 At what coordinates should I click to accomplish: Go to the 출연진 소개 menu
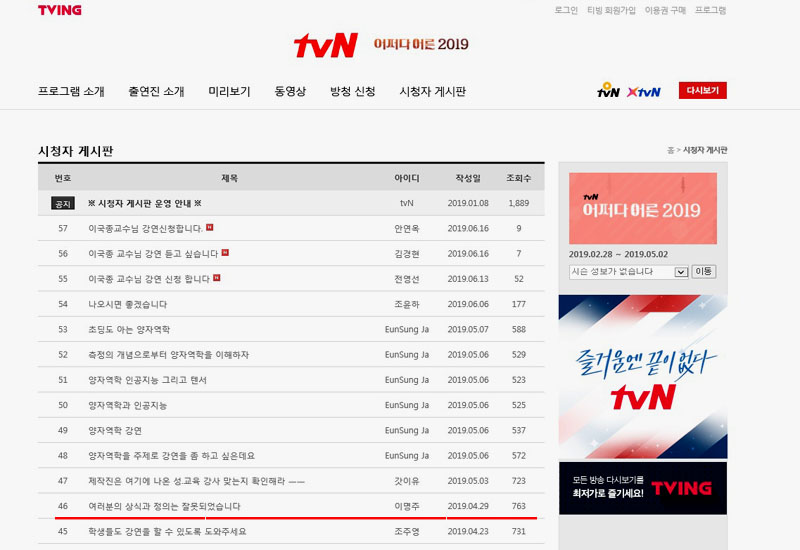pos(156,91)
